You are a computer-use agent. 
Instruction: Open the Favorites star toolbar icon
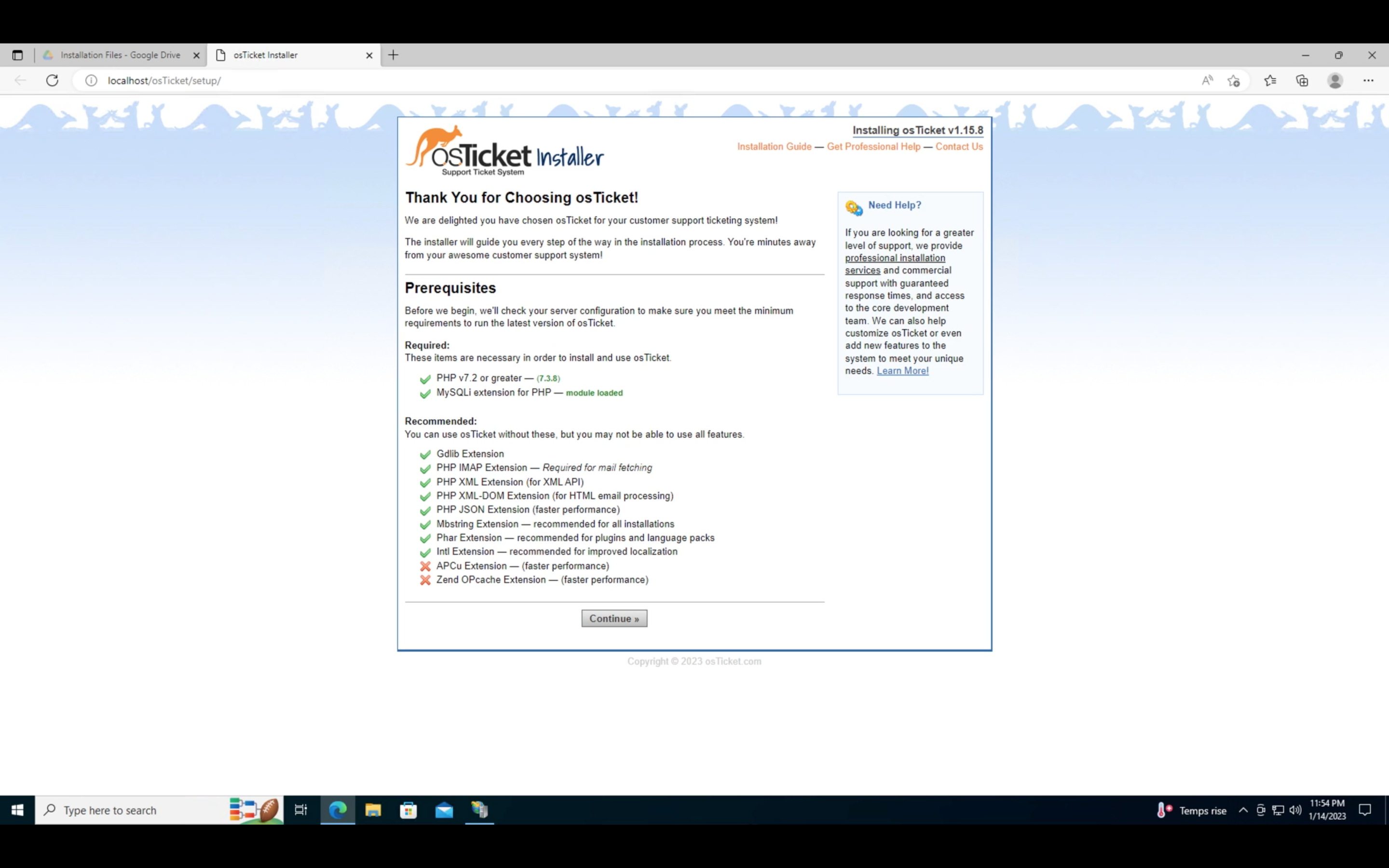tap(1269, 81)
